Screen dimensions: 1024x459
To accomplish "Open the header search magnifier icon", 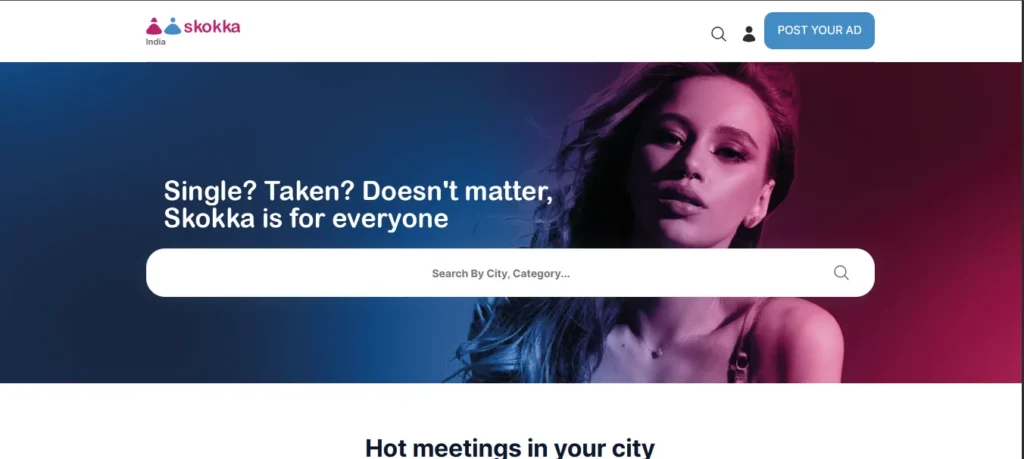I will click(x=718, y=34).
